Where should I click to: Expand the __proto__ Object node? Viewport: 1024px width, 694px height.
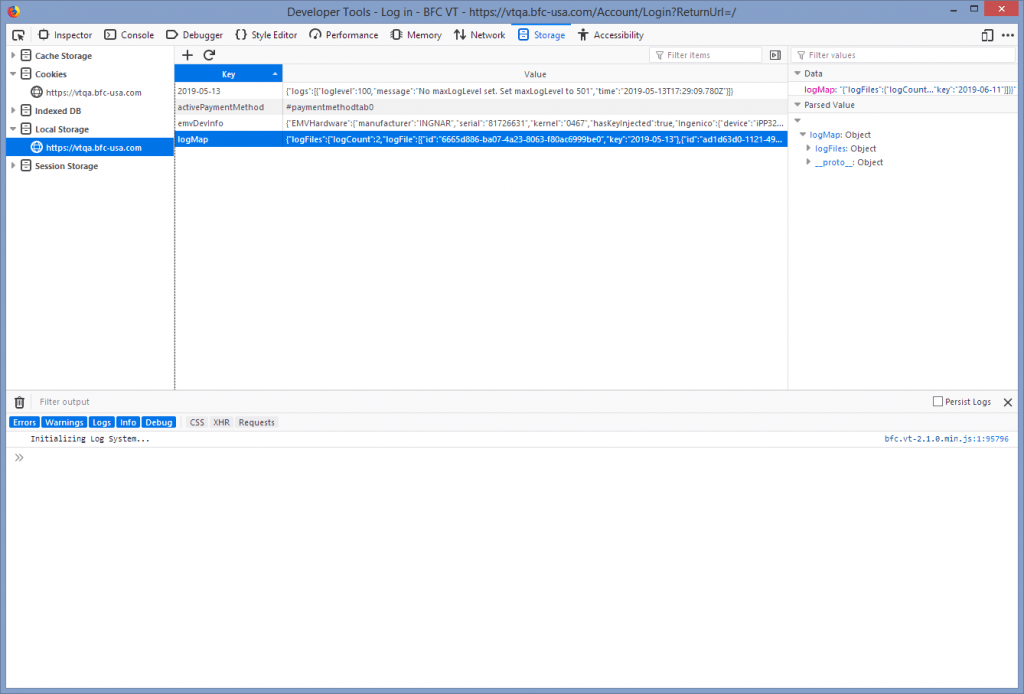pyautogui.click(x=808, y=162)
